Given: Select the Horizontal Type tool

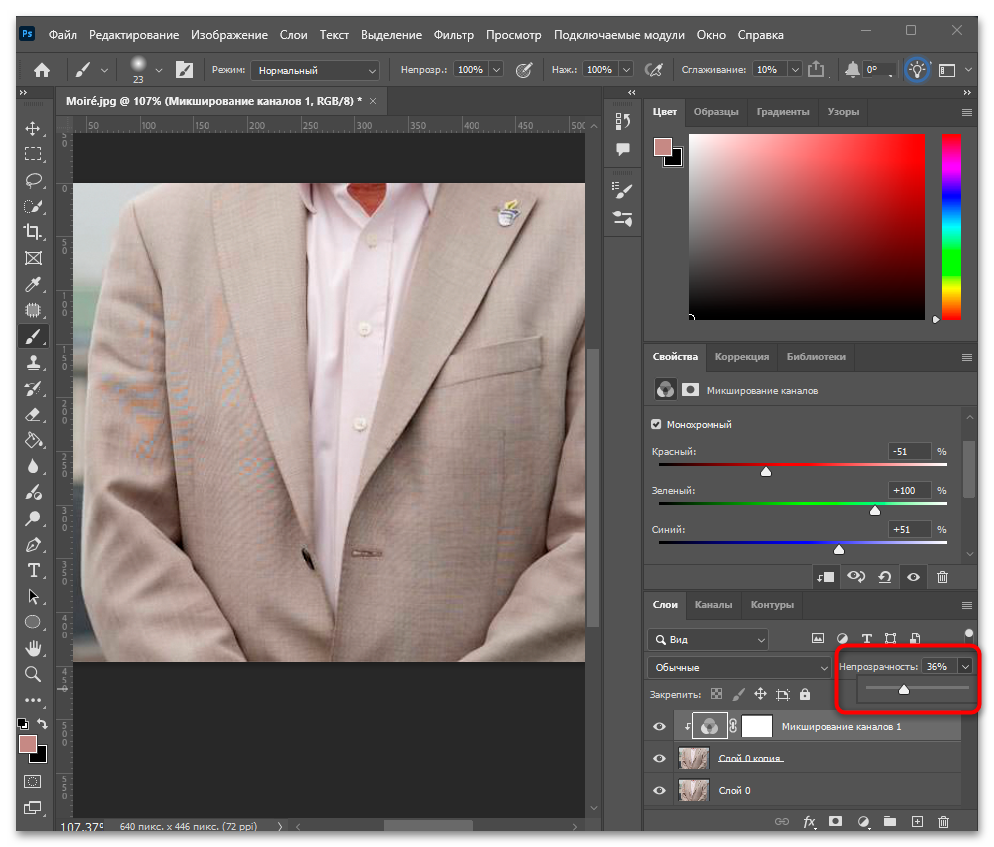Looking at the screenshot, I should tap(33, 570).
